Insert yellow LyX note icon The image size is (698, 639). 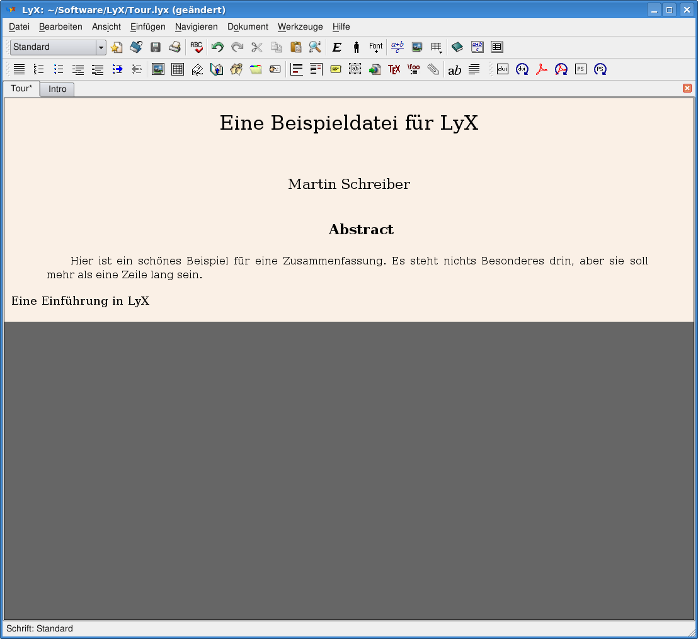(336, 69)
